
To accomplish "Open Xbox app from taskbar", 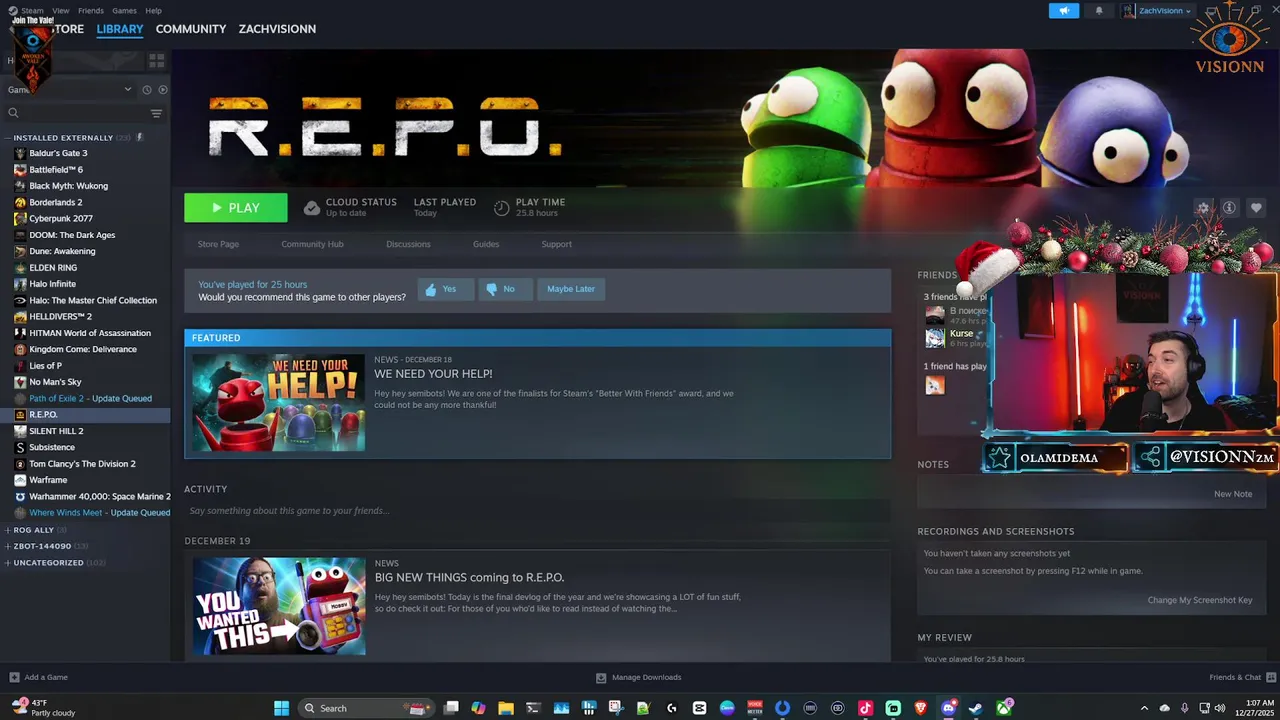I will [x=1003, y=708].
